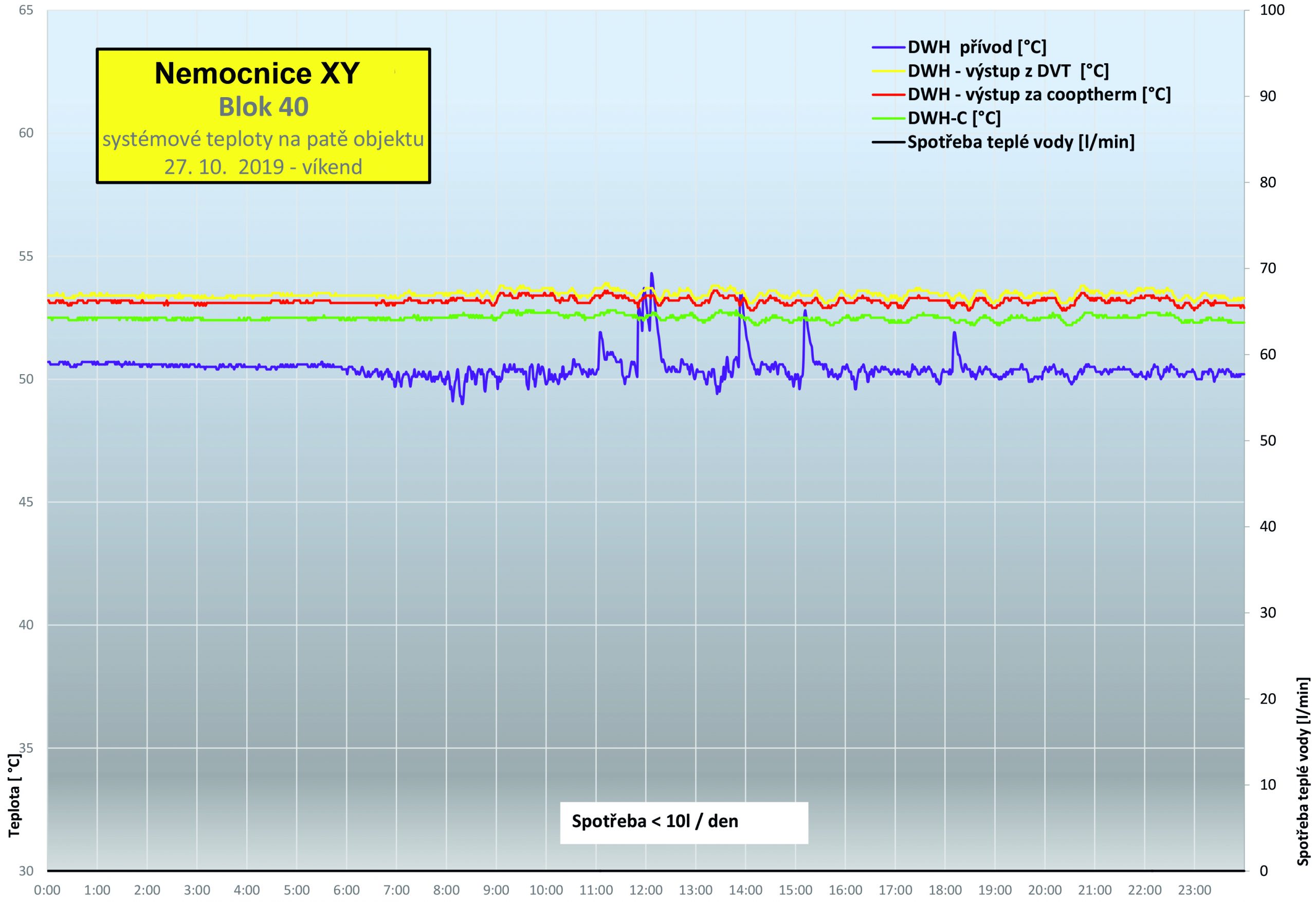Click the 'systémové teploty na patě objektu' caption
The image size is (1316, 902).
pos(263,139)
